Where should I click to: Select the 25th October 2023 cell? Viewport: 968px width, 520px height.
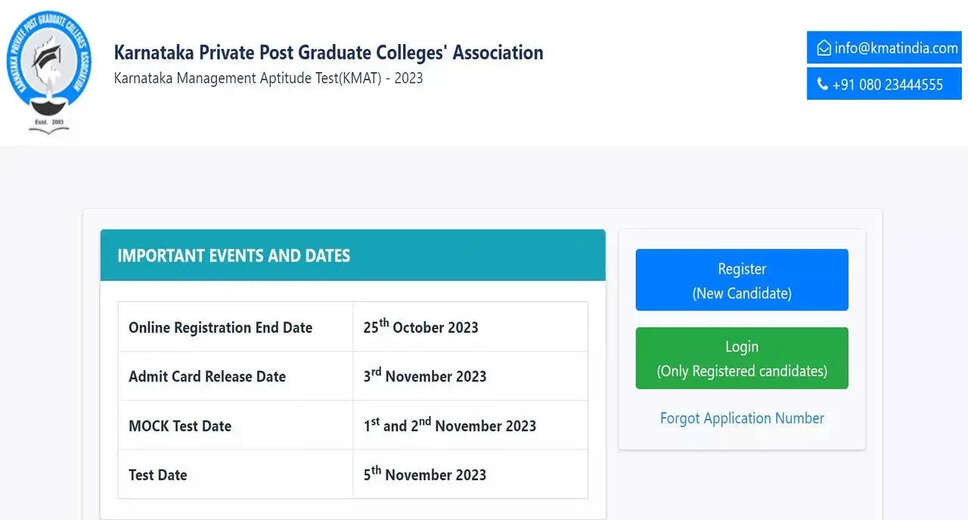click(421, 327)
